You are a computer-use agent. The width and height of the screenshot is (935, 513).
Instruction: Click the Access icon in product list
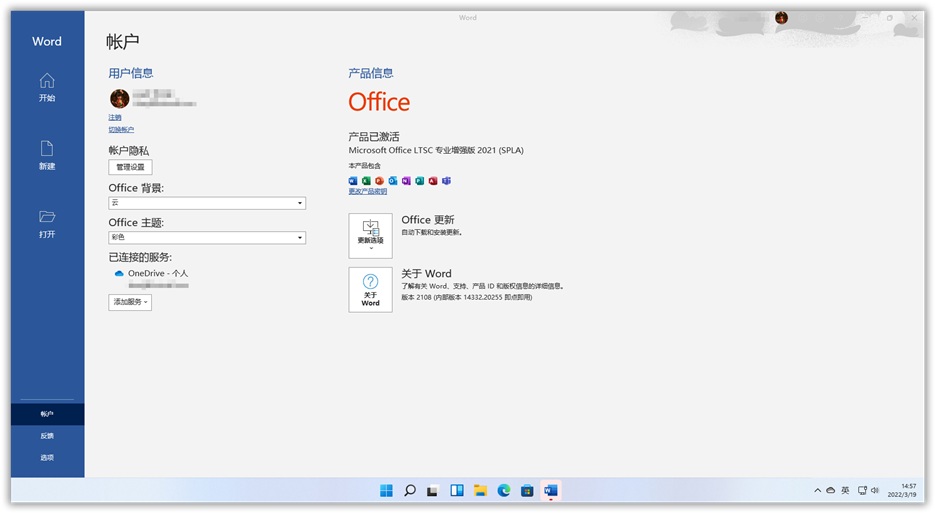(x=433, y=181)
